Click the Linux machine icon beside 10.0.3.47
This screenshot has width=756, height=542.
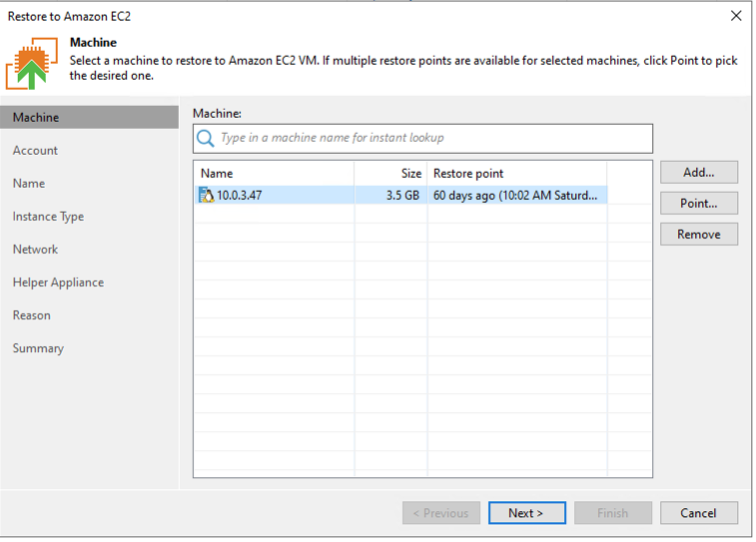pos(206,195)
